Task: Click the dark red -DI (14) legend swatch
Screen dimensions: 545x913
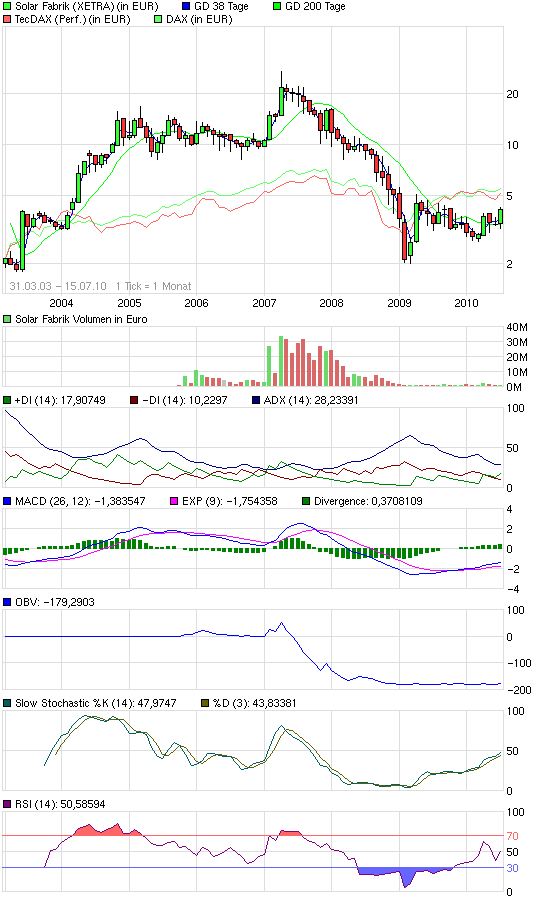Action: click(x=134, y=400)
